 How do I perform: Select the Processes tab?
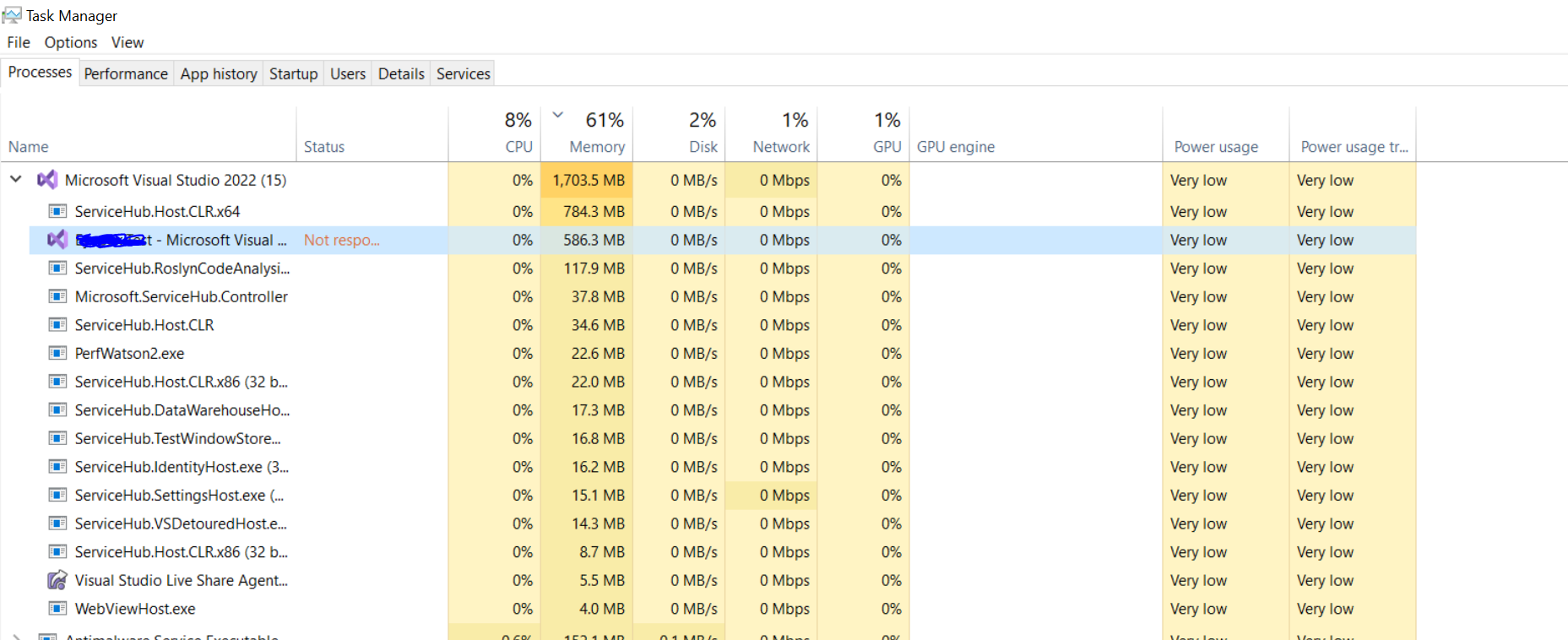click(40, 73)
